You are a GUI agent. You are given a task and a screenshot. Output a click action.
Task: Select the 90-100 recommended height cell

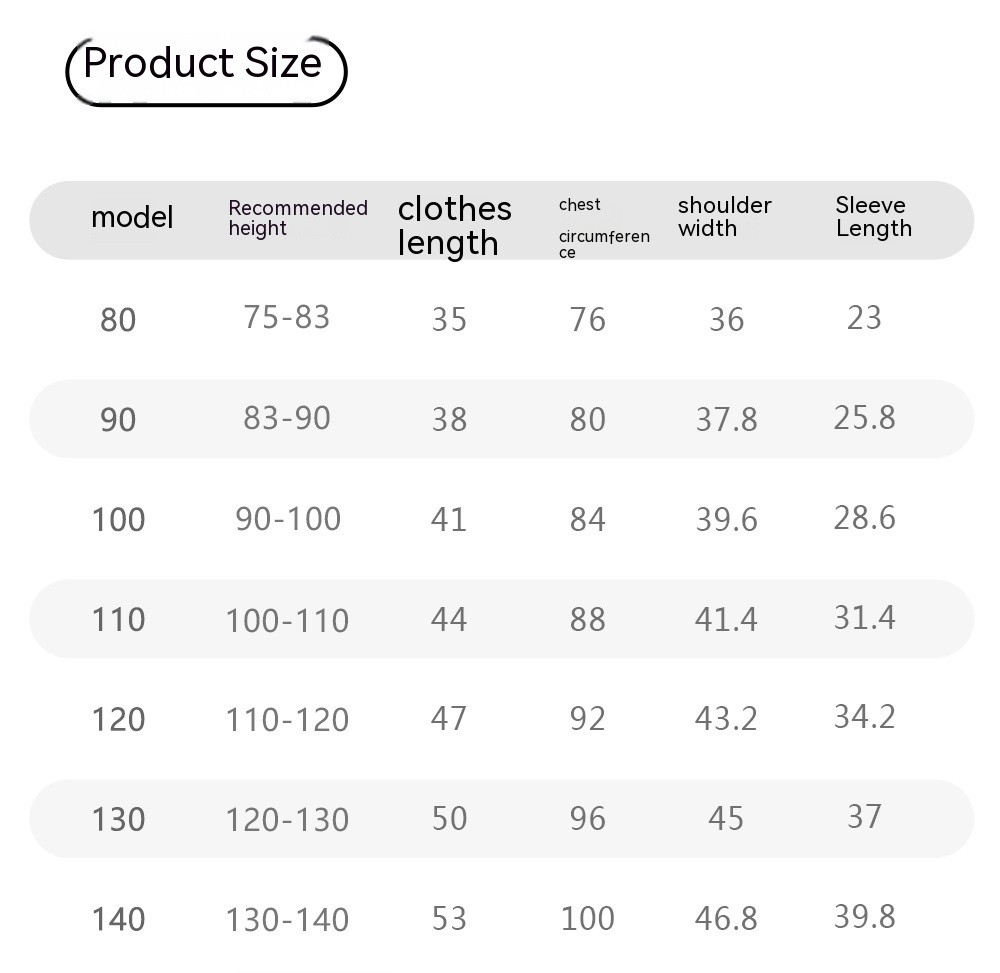288,519
